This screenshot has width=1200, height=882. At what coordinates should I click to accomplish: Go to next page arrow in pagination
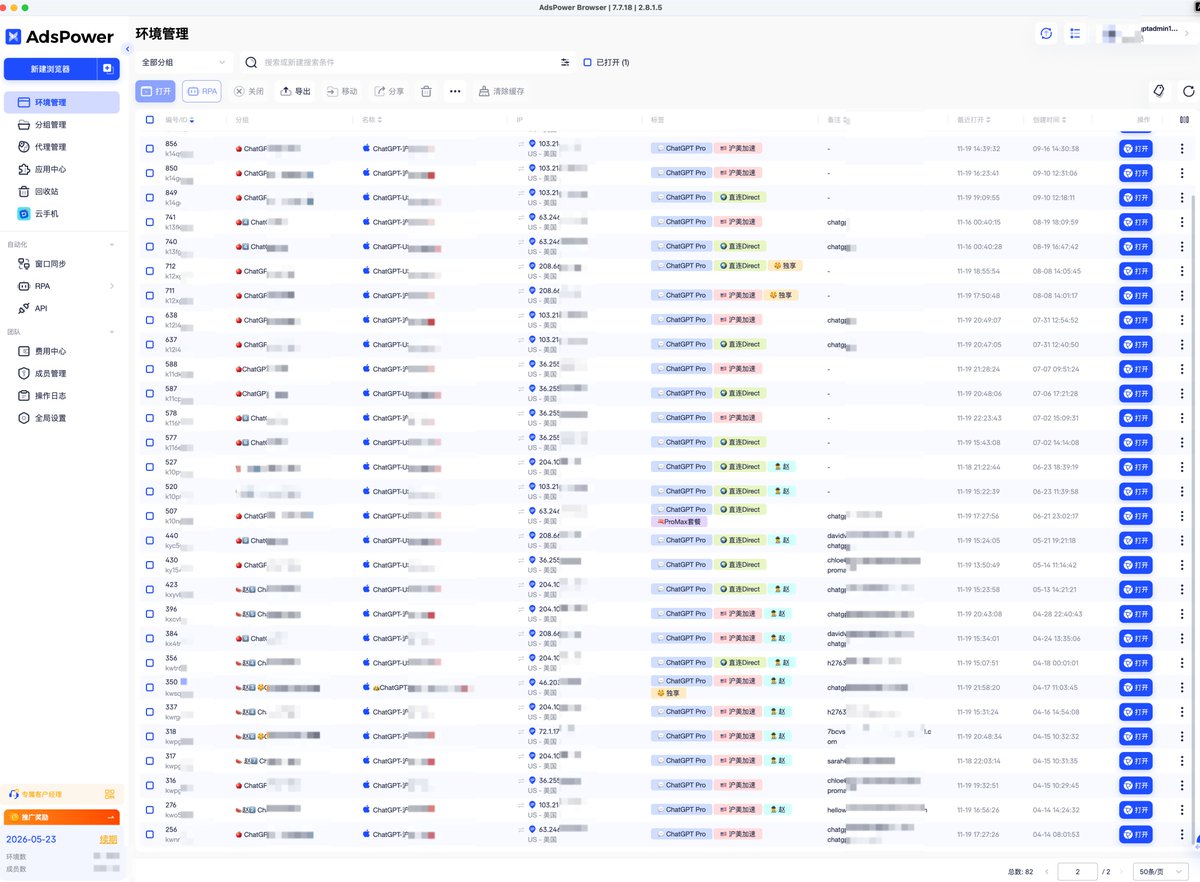pos(1122,872)
